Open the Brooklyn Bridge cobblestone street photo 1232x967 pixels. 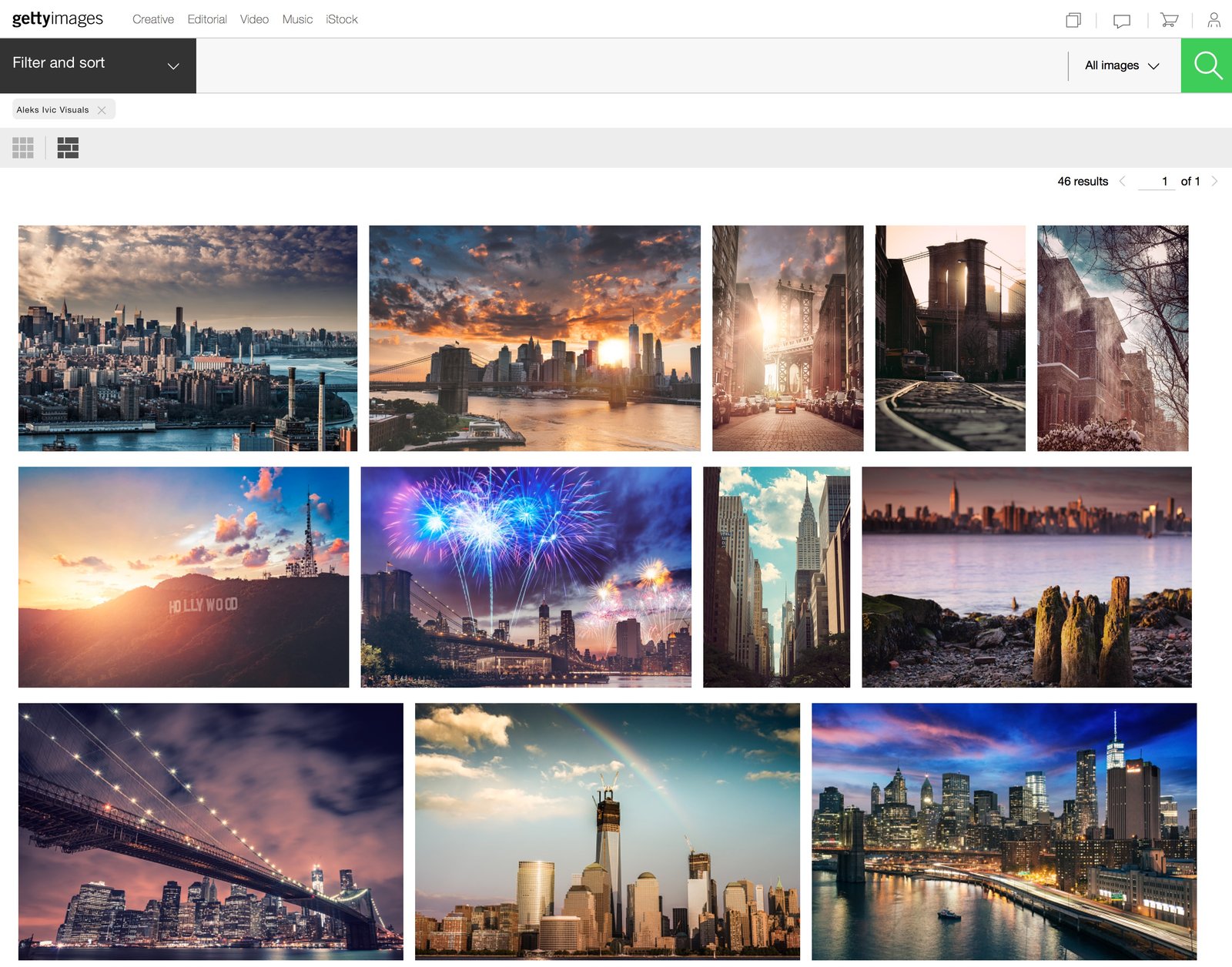950,338
